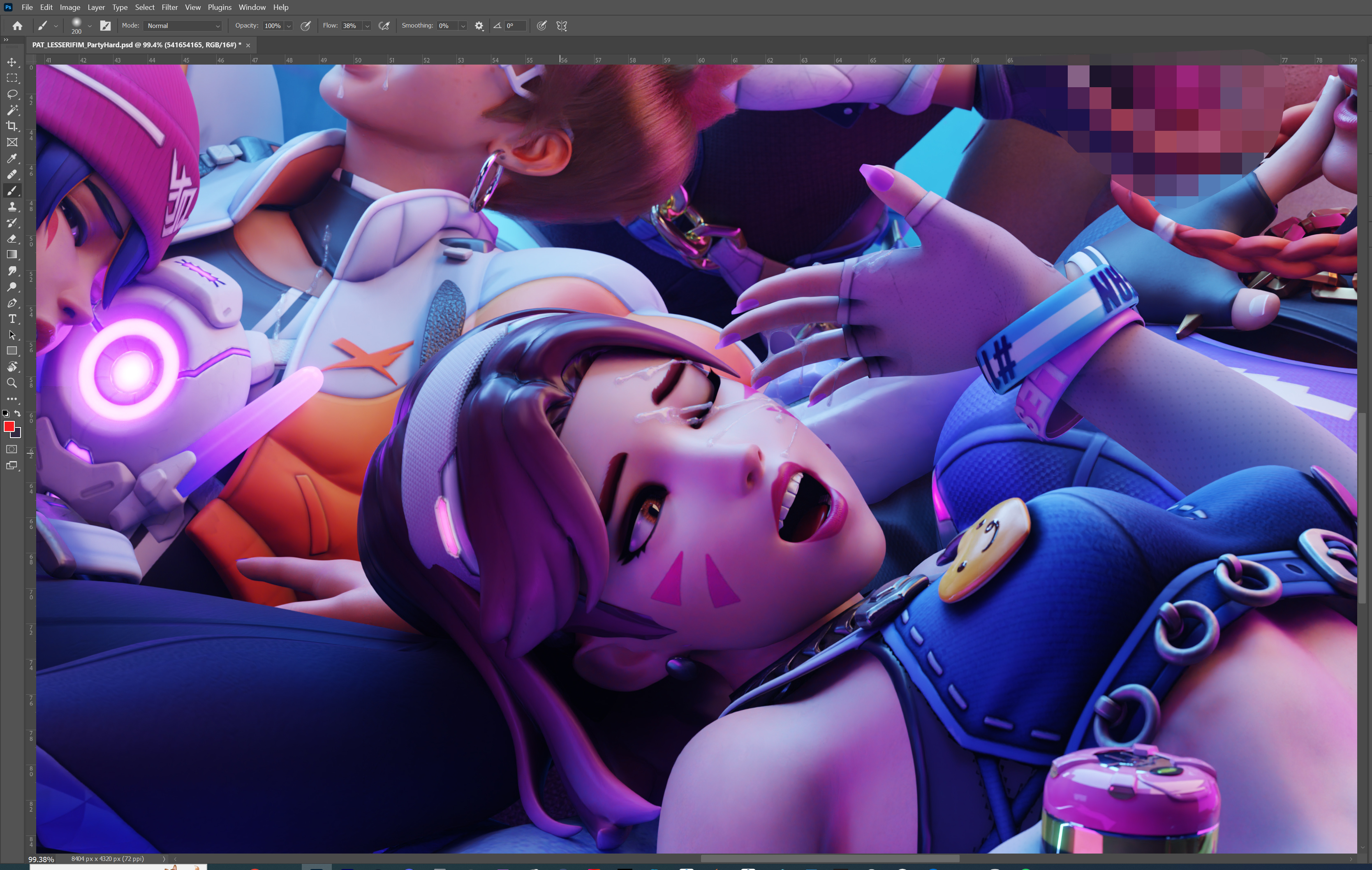1372x870 pixels.
Task: Select the Rotate View hand tool
Action: [x=12, y=367]
